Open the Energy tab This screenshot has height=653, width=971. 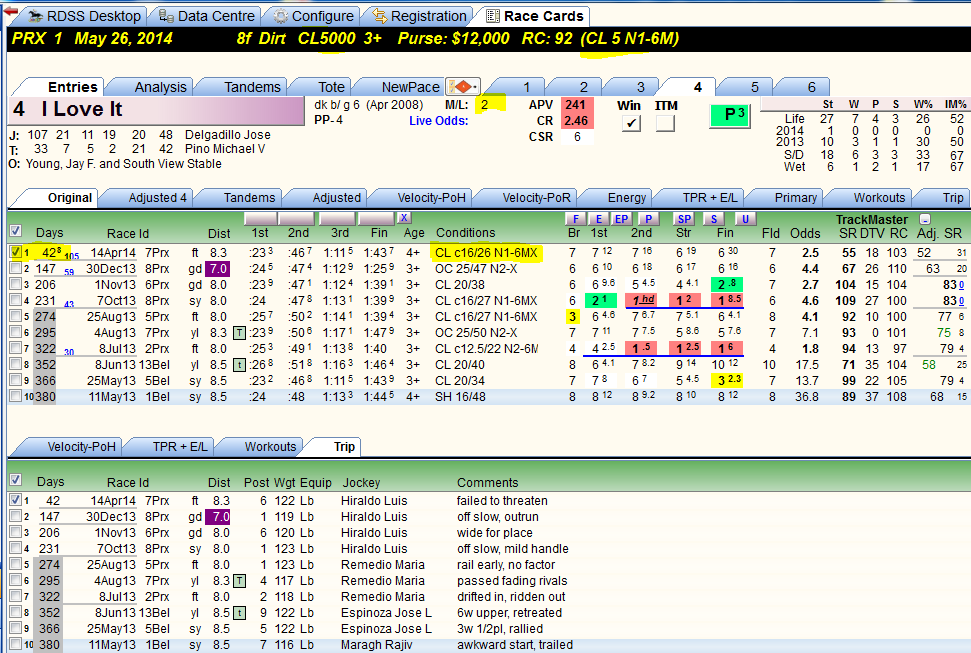click(x=627, y=198)
